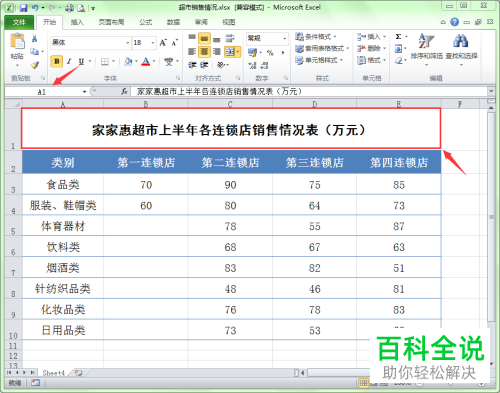Toggle bottom vertical alignment
This screenshot has height=393, width=500.
tap(217, 39)
